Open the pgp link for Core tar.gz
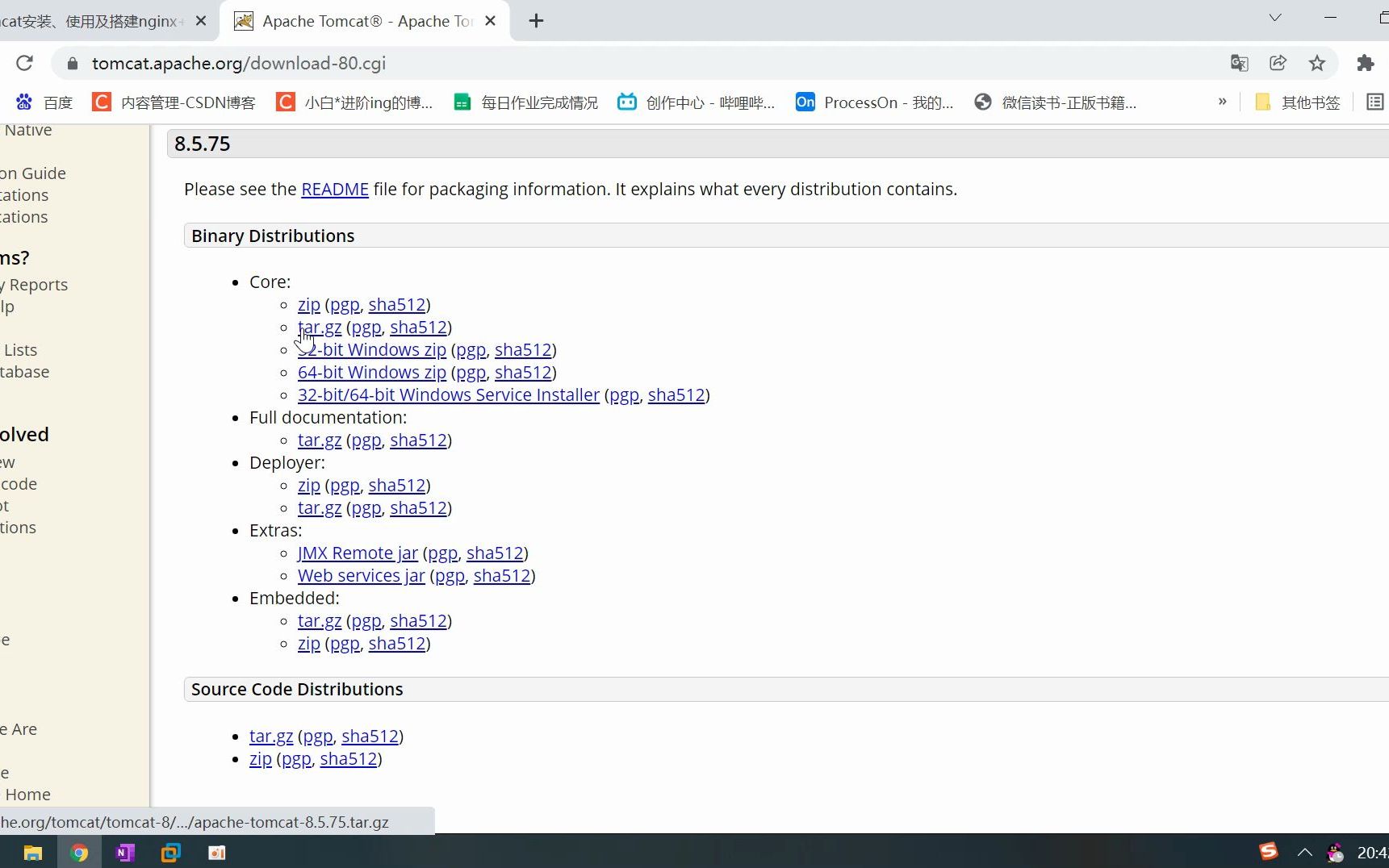 366,328
